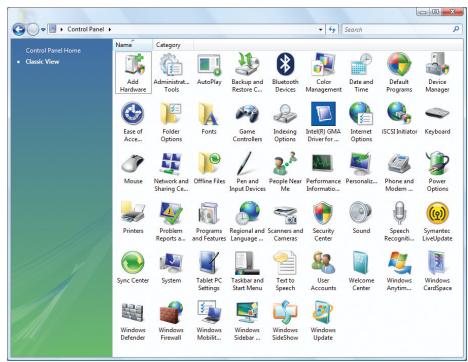
Task: Open Offline Files
Action: (209, 169)
